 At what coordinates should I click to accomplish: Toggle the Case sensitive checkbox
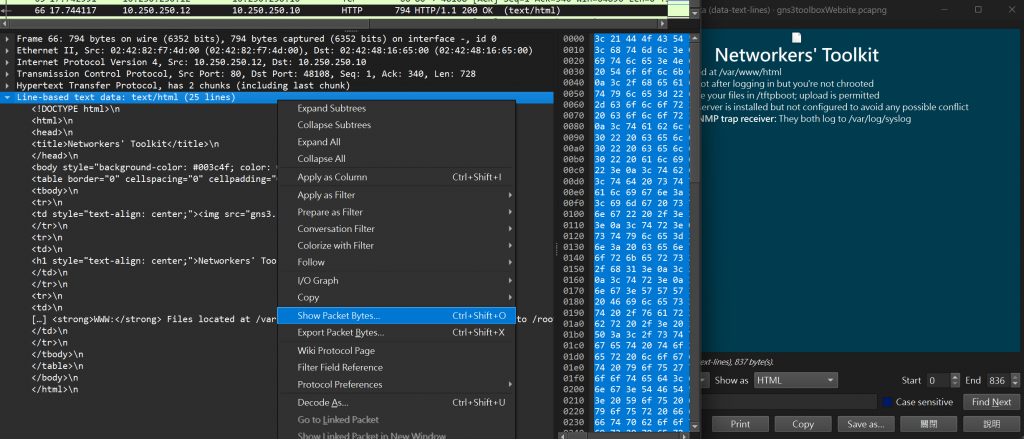(x=887, y=402)
